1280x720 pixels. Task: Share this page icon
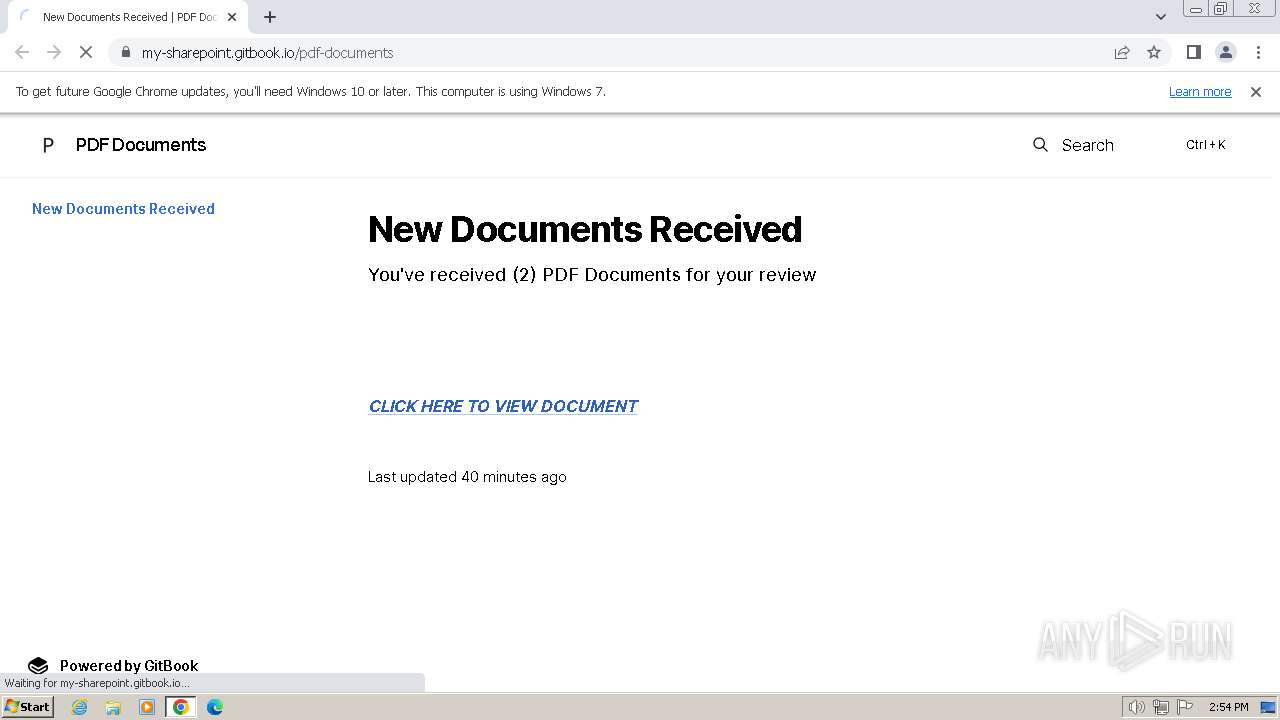[x=1122, y=52]
